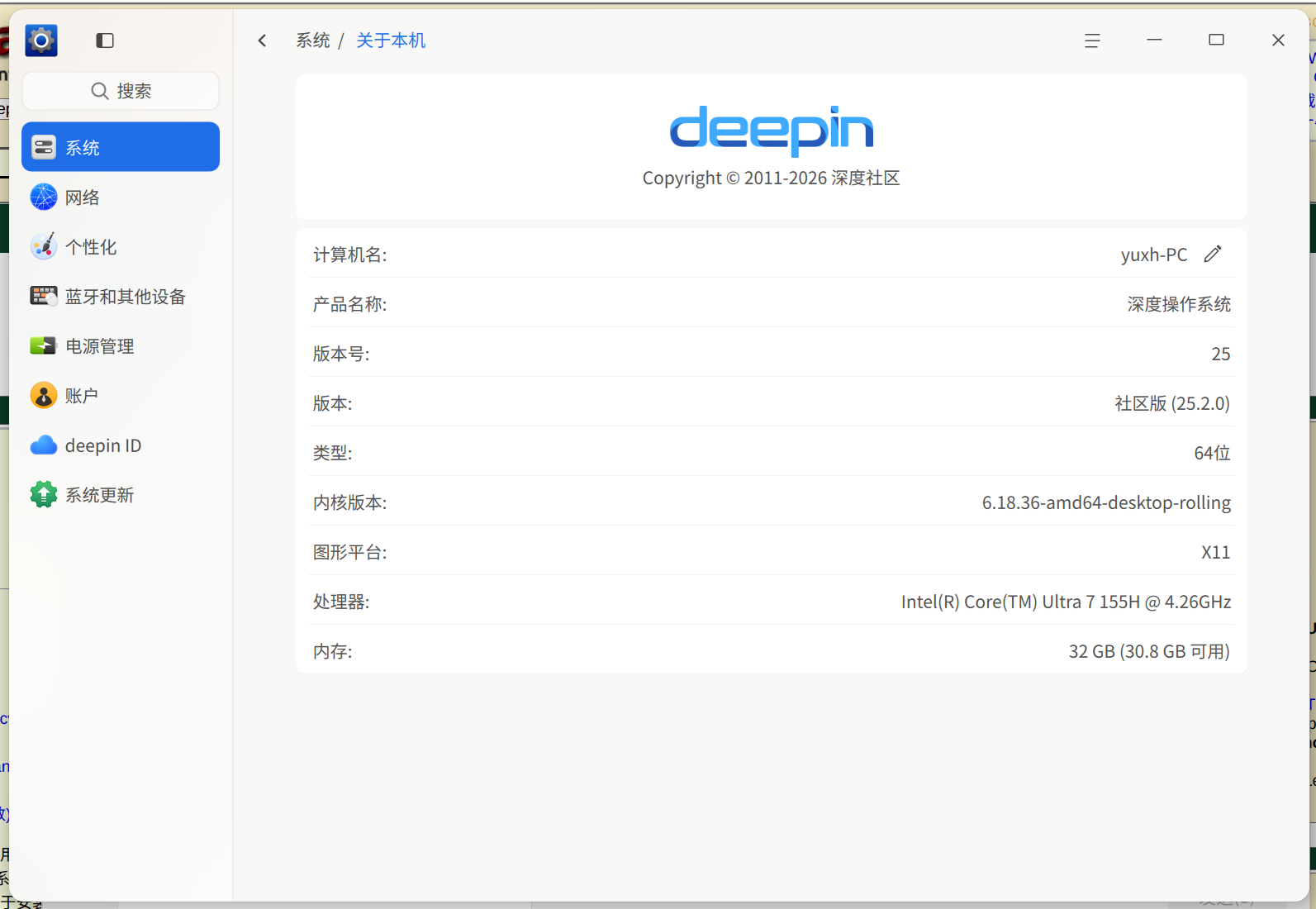Click processor value Intel(R) Core(TM) Ultra 7 155H

click(1066, 602)
